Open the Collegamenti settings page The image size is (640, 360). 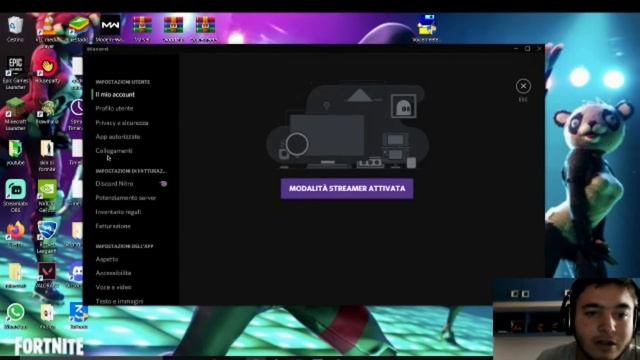(x=114, y=151)
